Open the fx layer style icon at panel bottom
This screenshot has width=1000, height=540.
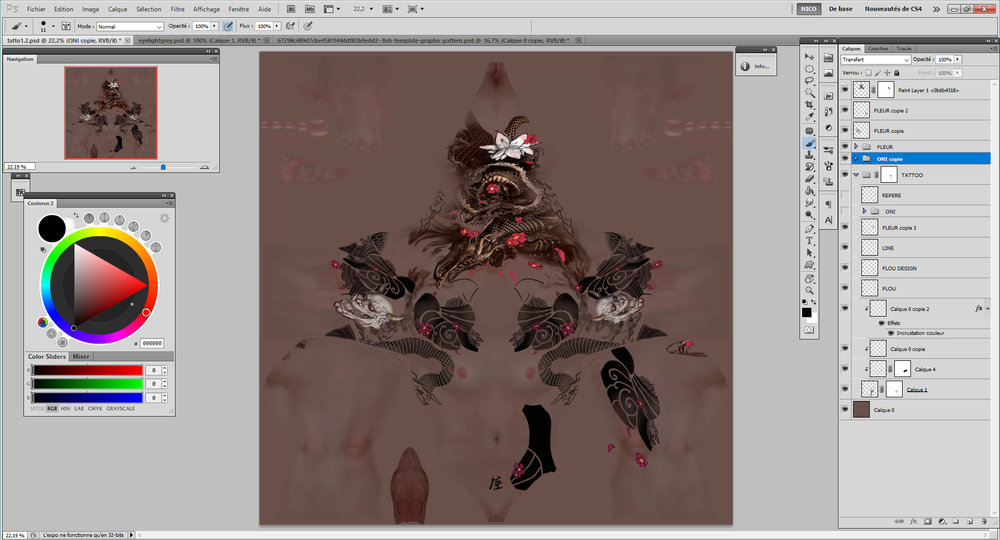click(x=913, y=522)
